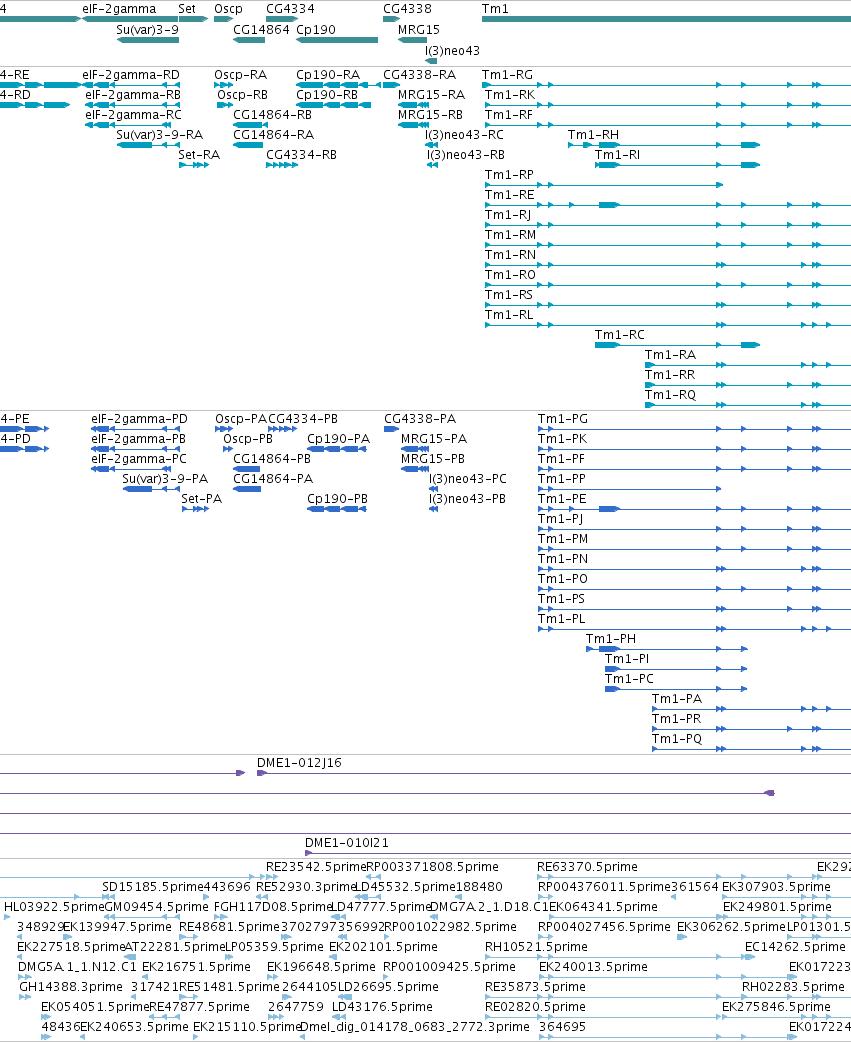Select the Tm1 gene bar

click(x=666, y=19)
